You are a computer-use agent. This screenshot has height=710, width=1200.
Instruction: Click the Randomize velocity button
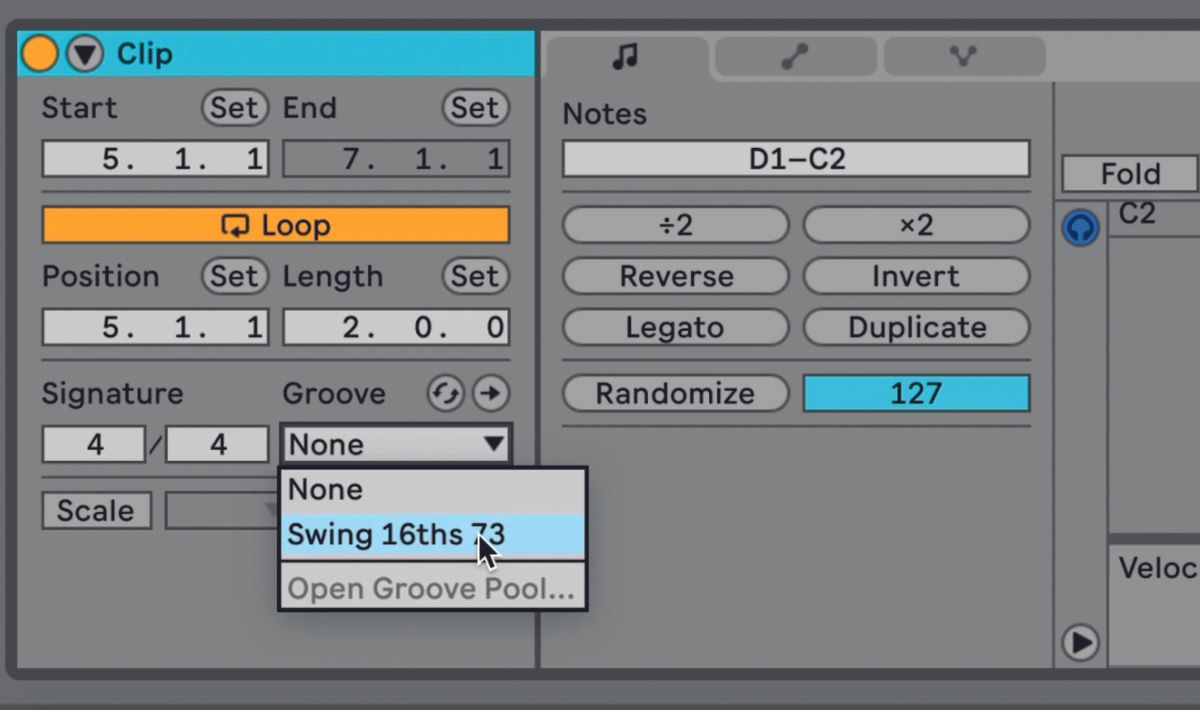pos(676,393)
